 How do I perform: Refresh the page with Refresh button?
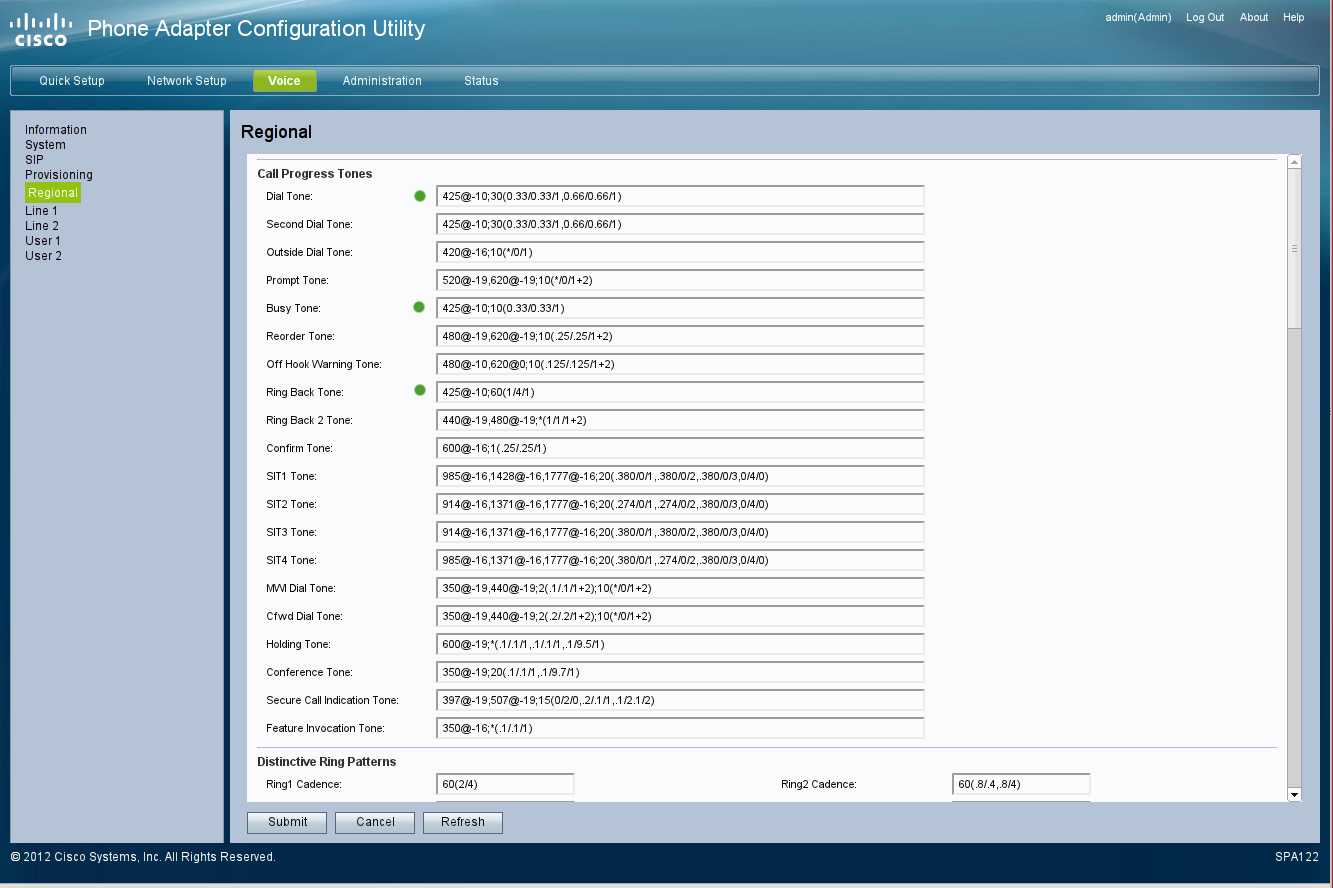462,822
